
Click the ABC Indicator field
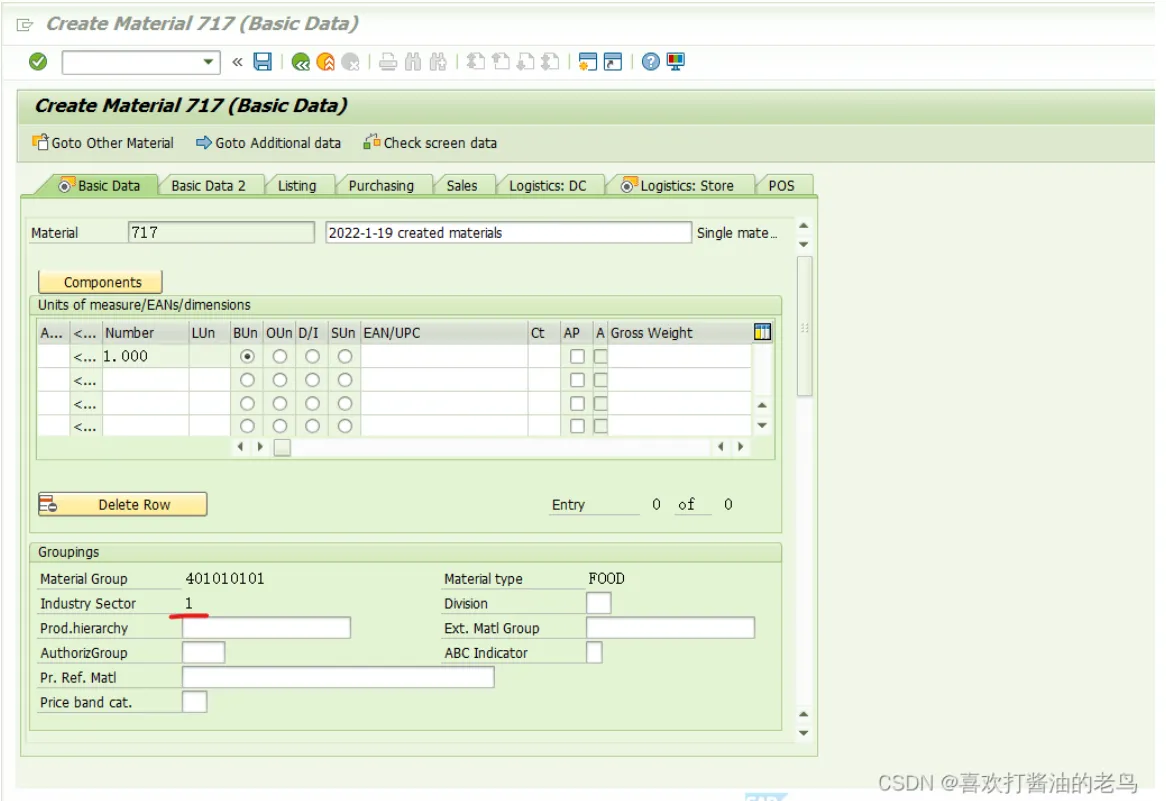[x=594, y=652]
